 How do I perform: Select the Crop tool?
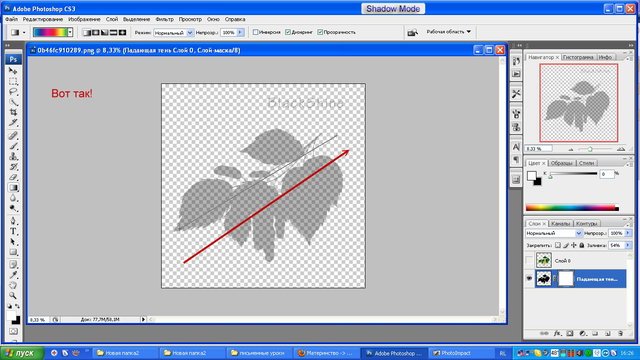(x=13, y=112)
